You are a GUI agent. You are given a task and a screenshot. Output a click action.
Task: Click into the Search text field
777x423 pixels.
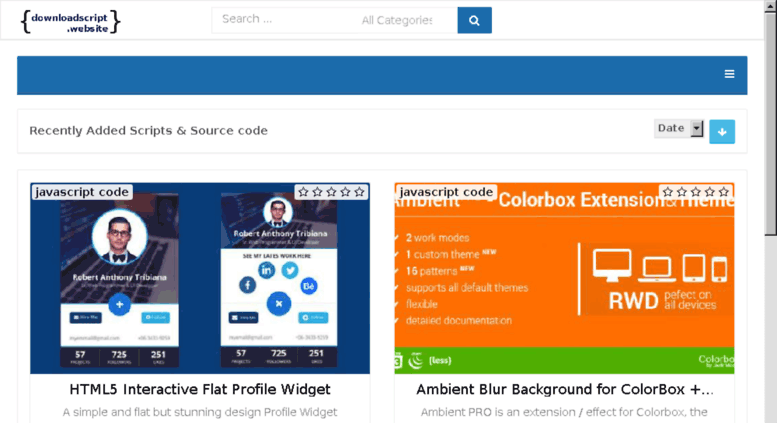282,20
